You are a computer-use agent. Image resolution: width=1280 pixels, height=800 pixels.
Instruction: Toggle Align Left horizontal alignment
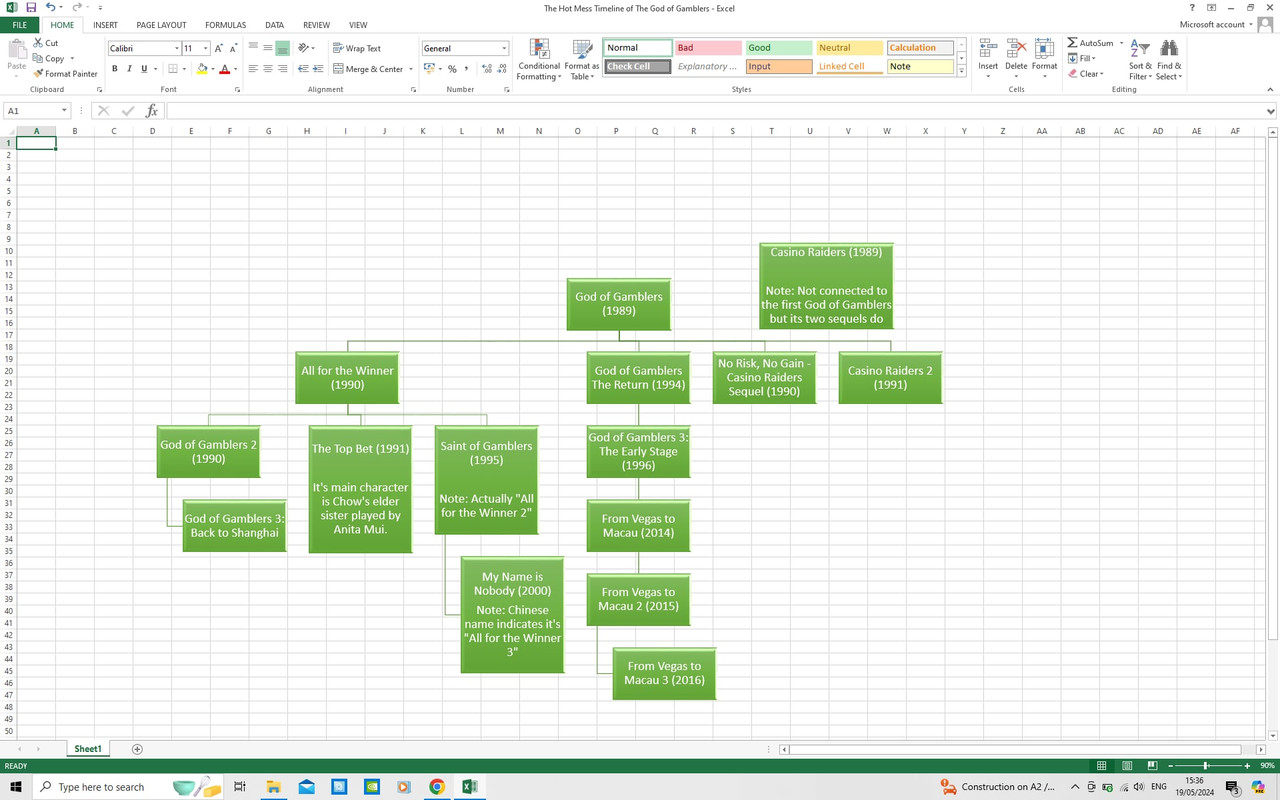coord(253,69)
